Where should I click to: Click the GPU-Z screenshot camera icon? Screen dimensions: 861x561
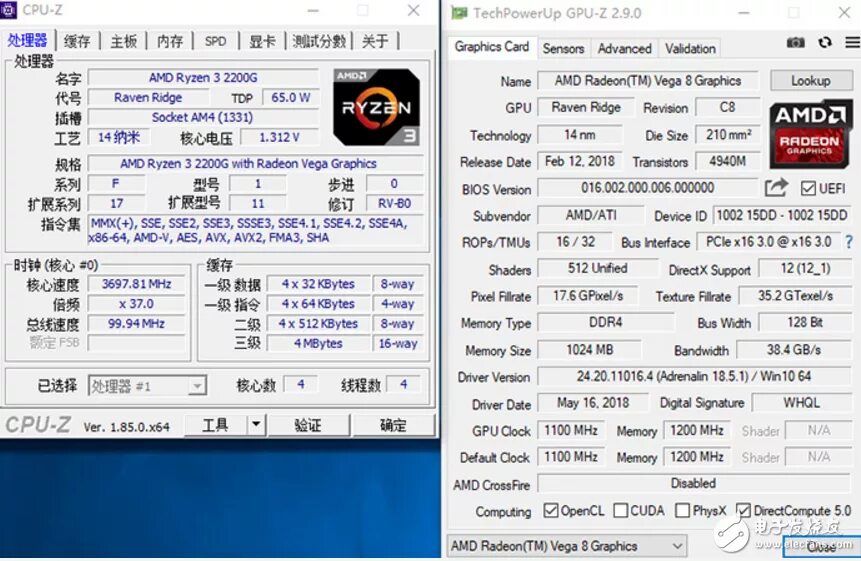tap(795, 43)
